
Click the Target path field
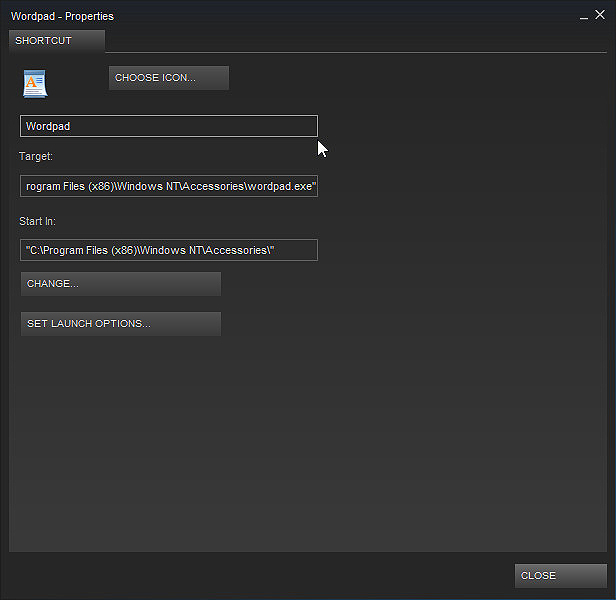pos(169,186)
